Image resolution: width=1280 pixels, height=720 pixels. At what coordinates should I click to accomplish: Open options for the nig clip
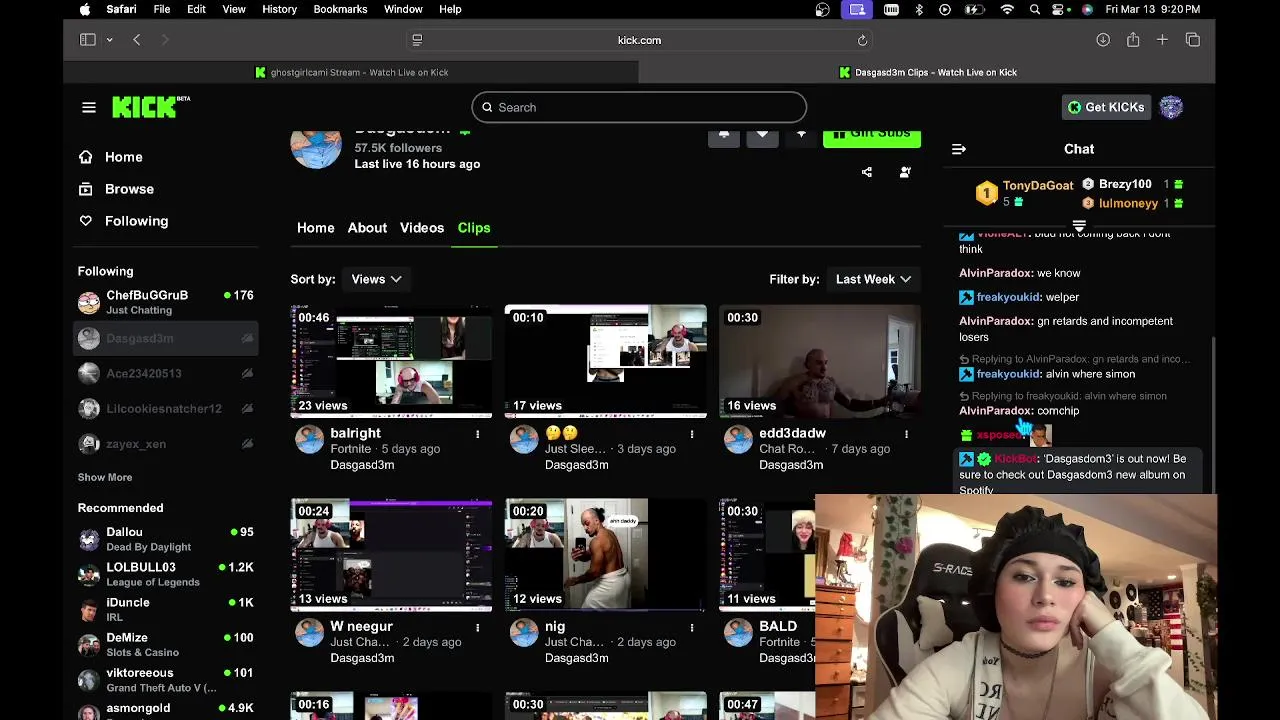[x=692, y=627]
